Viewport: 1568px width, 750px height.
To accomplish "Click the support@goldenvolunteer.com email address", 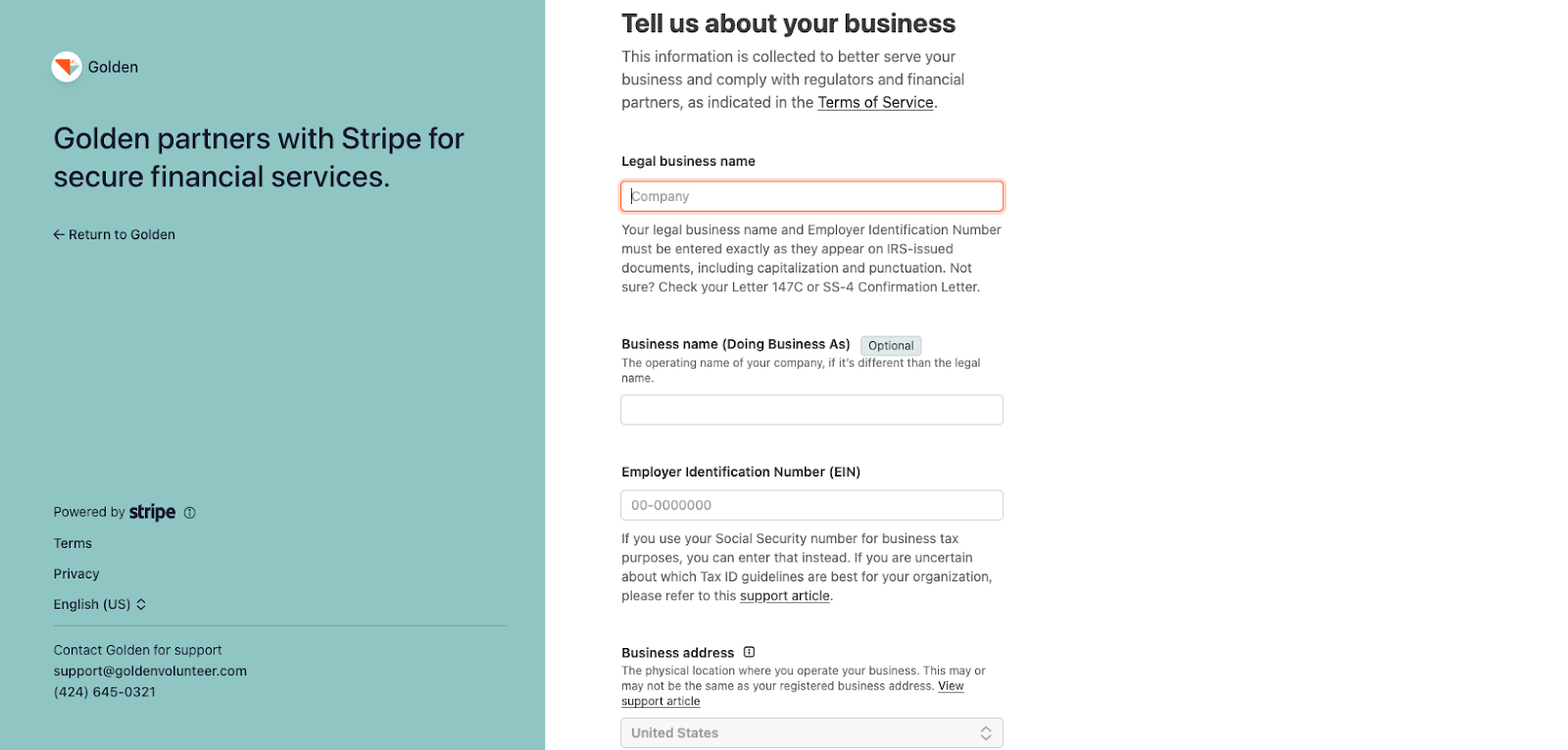I will [150, 672].
